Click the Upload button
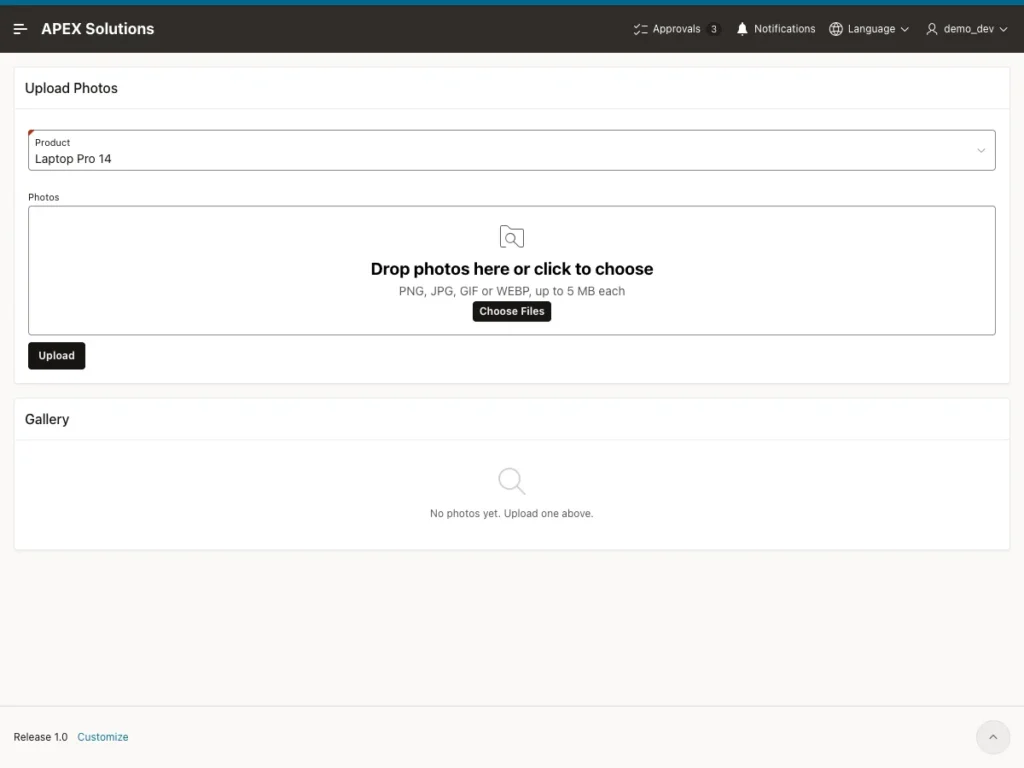Screen dimensions: 1024x768 coord(57,356)
